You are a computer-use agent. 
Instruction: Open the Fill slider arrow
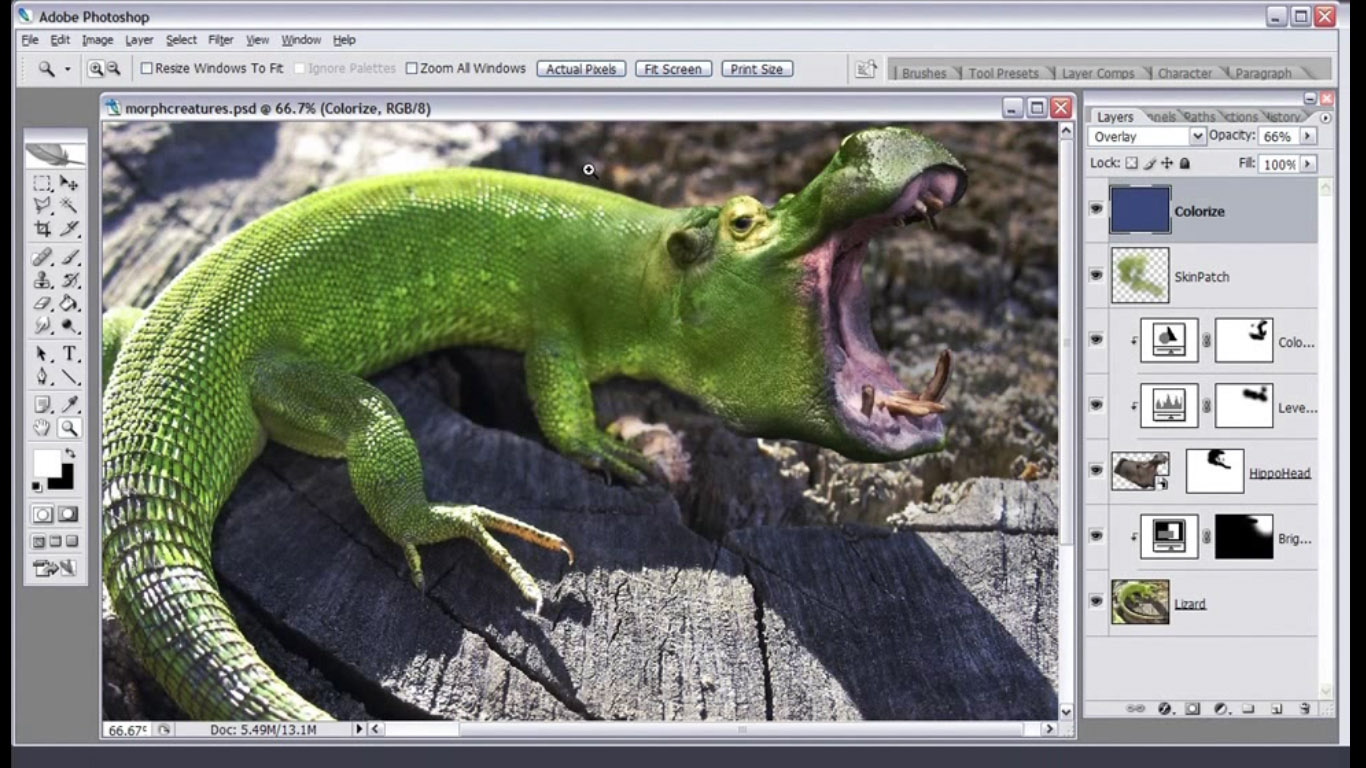coord(1308,164)
